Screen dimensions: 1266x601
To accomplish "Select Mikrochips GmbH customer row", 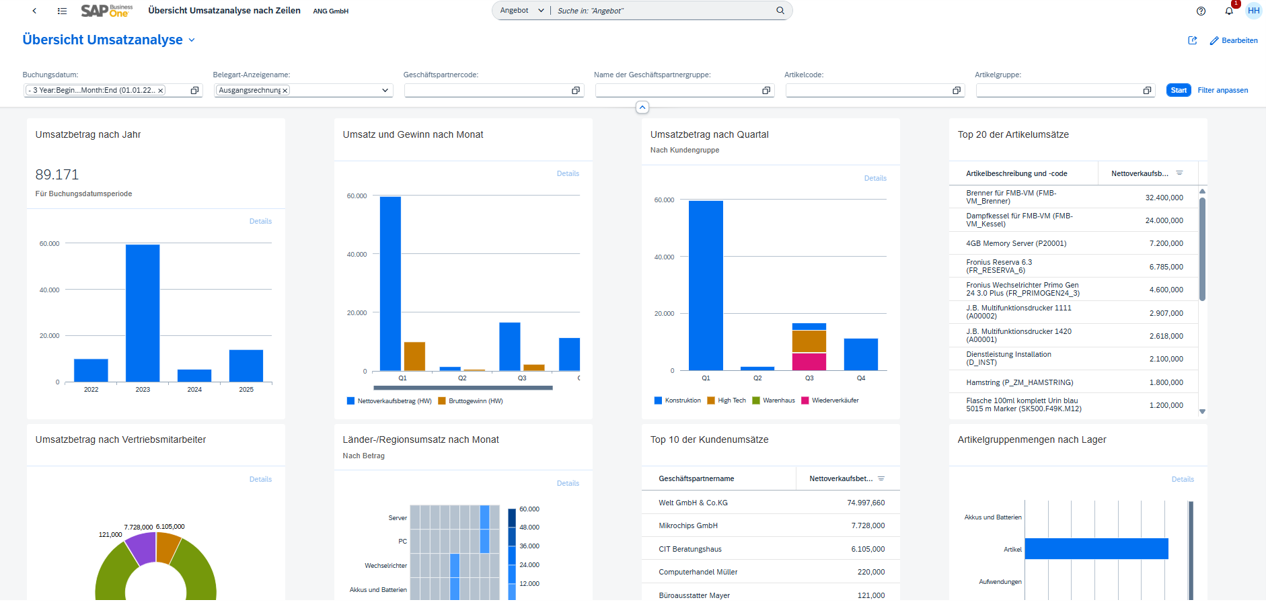I will pyautogui.click(x=771, y=525).
